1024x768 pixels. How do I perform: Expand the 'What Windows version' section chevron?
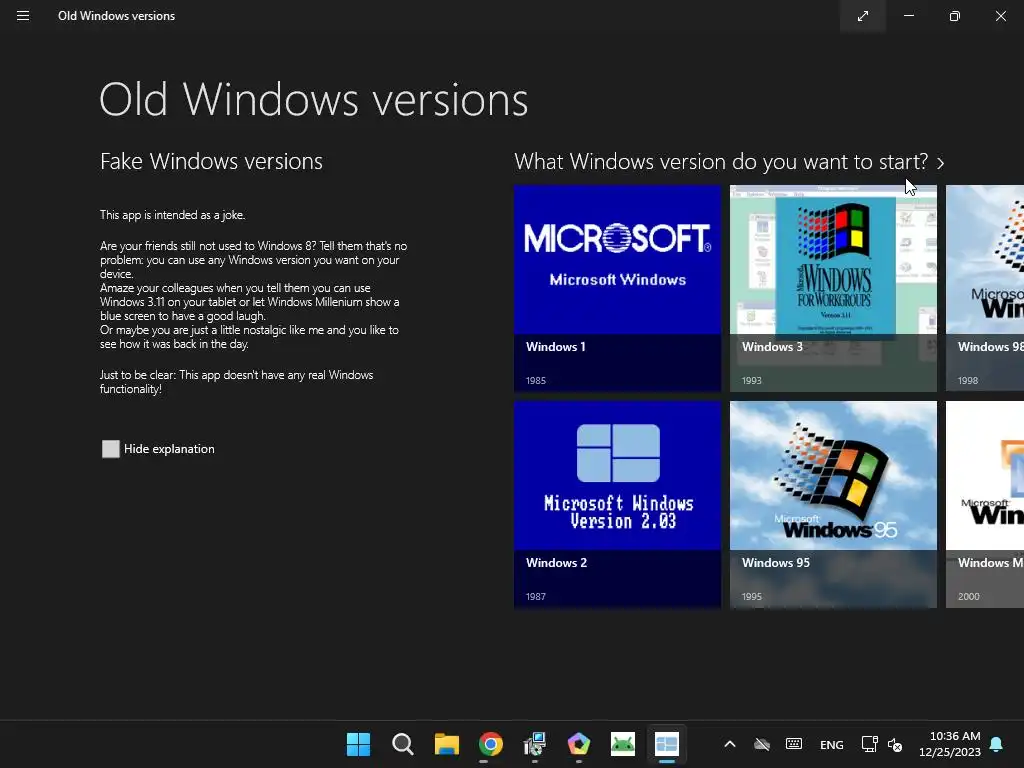pos(940,163)
